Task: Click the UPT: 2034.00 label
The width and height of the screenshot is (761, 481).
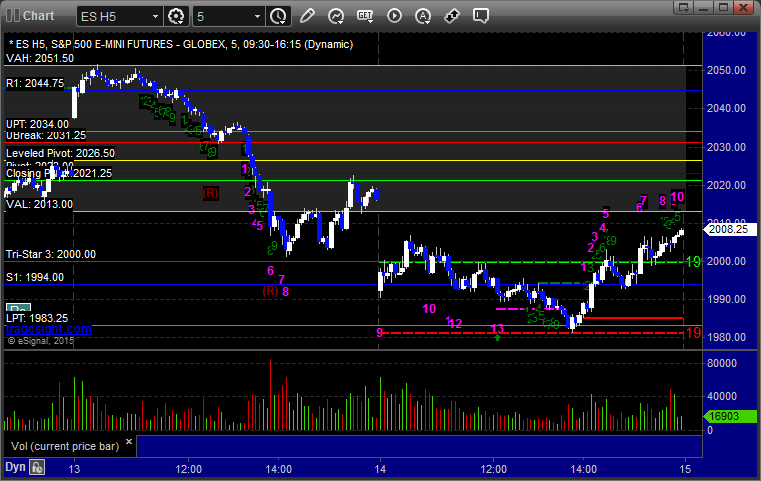Action: click(x=37, y=124)
